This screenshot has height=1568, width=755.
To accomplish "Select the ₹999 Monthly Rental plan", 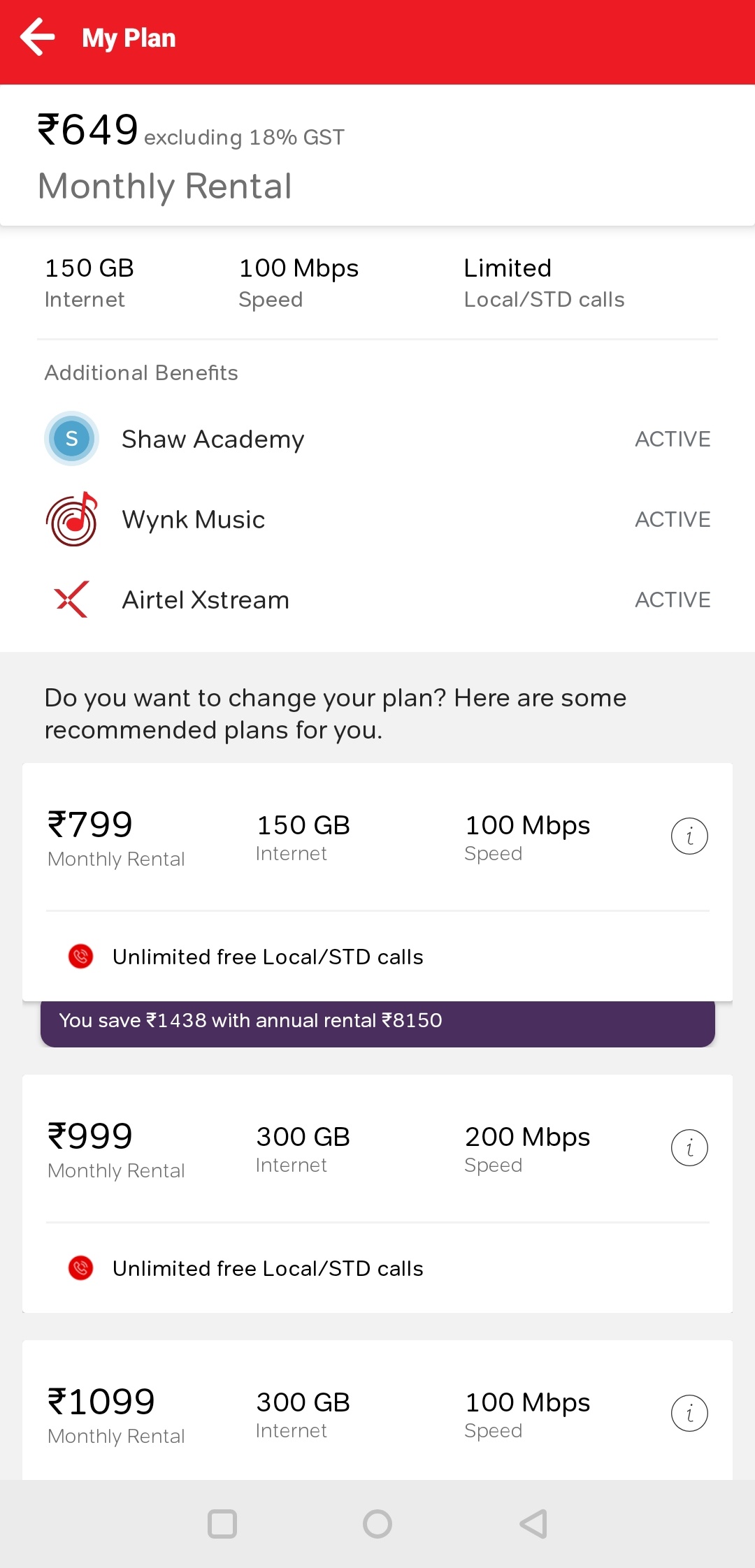I will tap(116, 1149).
